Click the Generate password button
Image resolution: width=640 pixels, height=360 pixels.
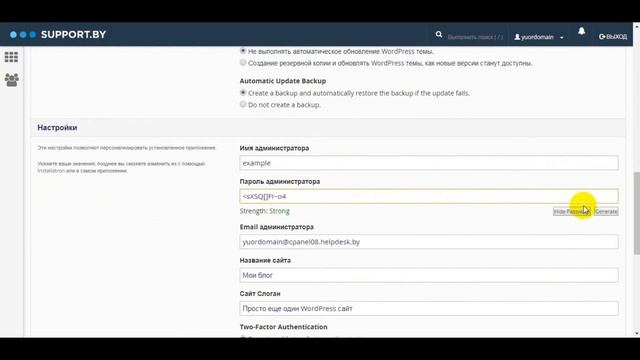point(606,211)
